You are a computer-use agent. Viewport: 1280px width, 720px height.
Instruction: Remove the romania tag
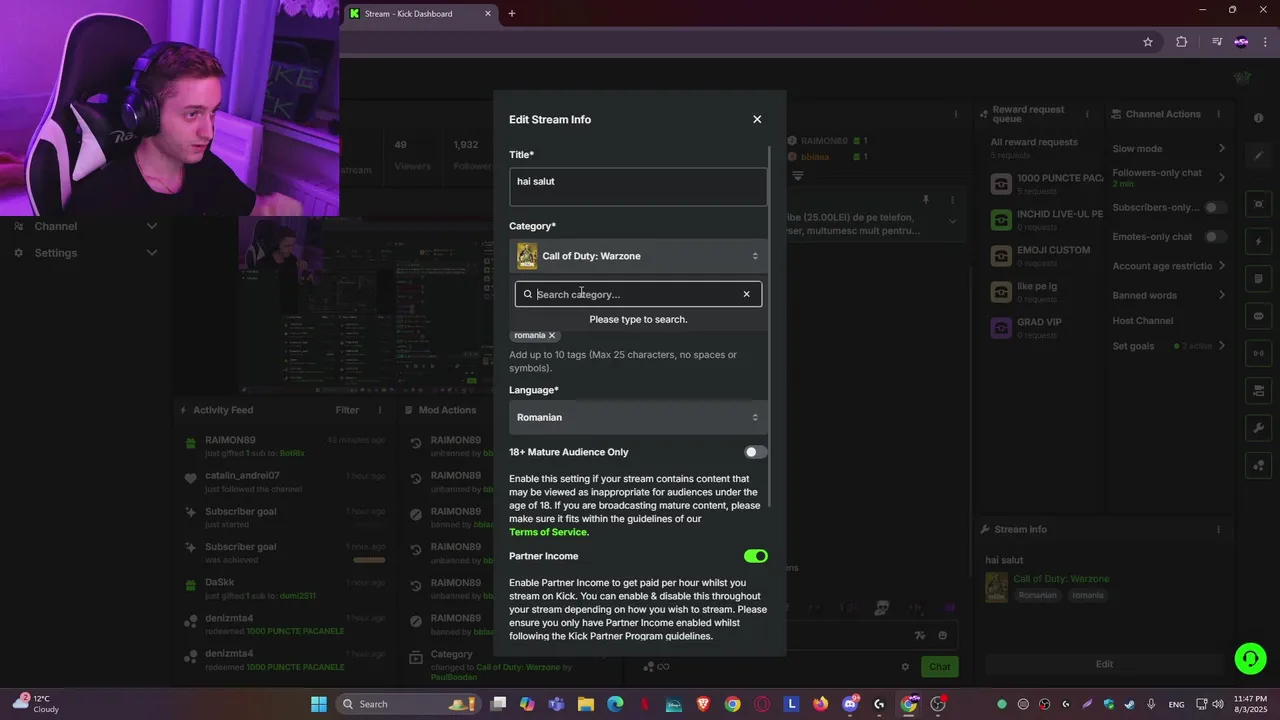click(551, 336)
